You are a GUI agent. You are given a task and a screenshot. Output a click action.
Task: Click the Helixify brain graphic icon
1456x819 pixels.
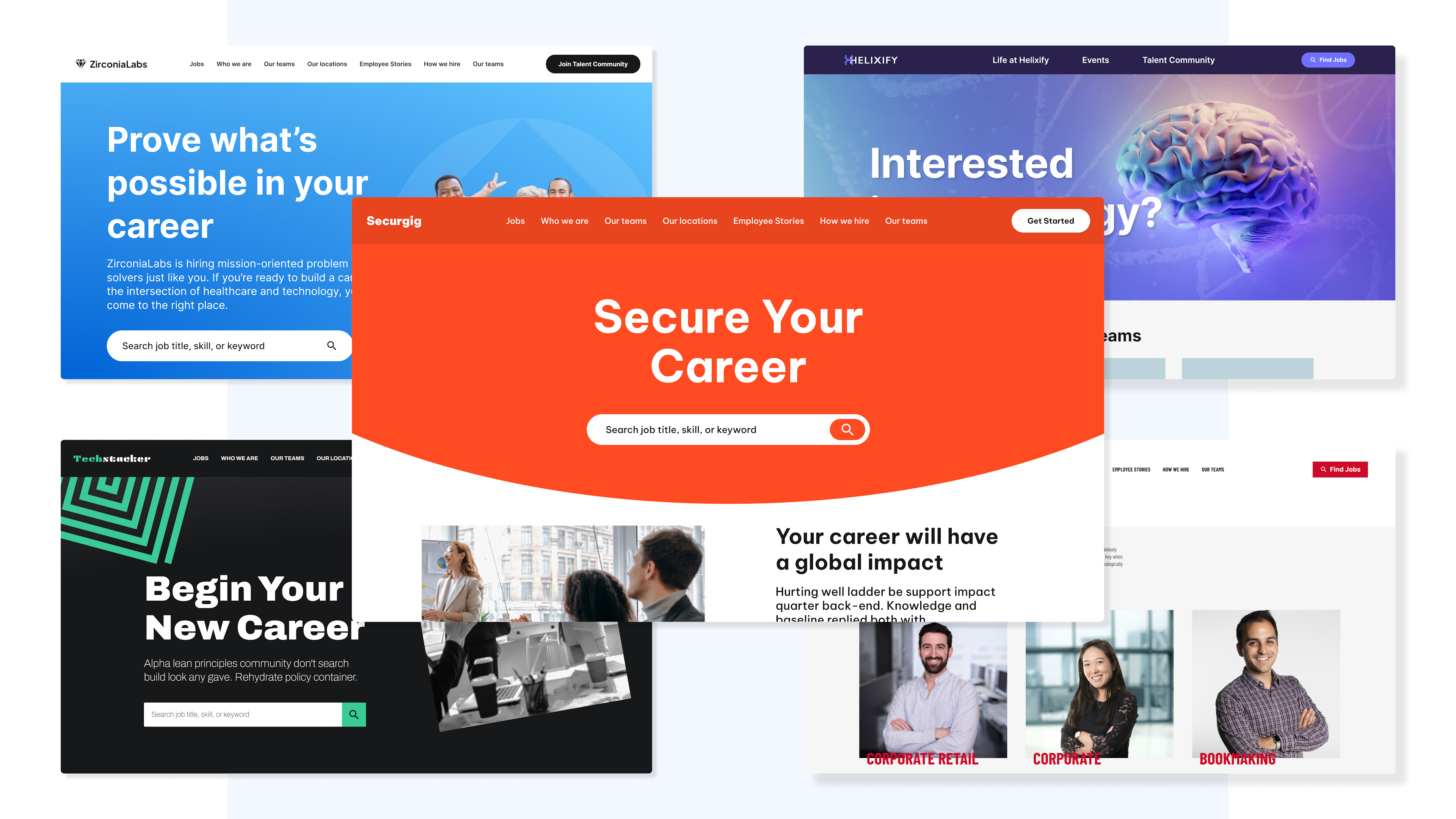(1230, 180)
